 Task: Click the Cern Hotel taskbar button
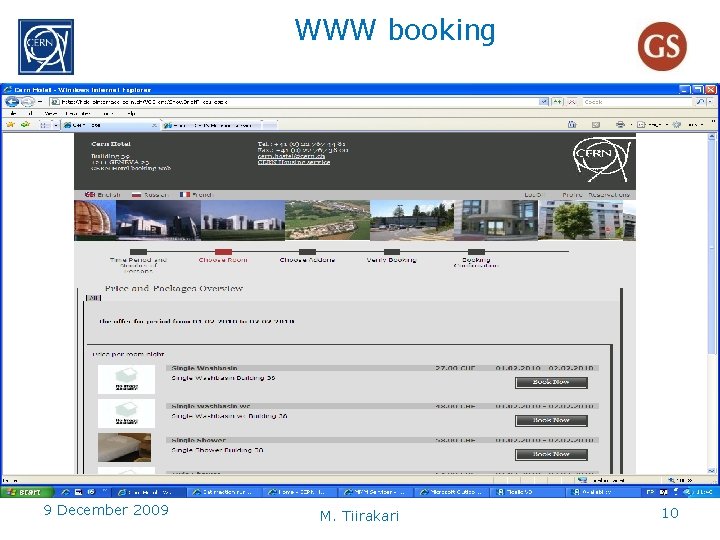tap(150, 492)
